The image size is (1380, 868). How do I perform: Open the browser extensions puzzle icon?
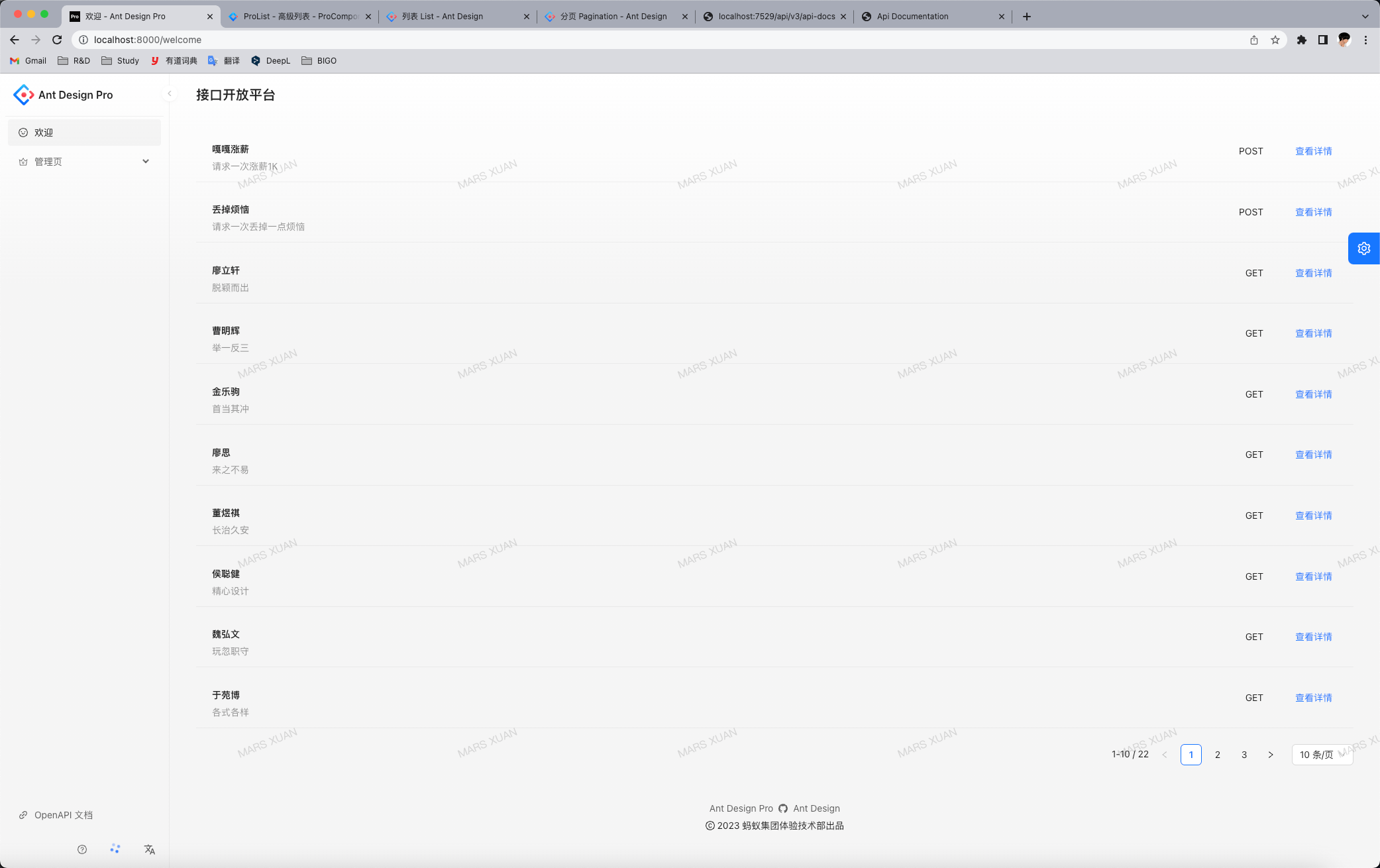pyautogui.click(x=1302, y=40)
